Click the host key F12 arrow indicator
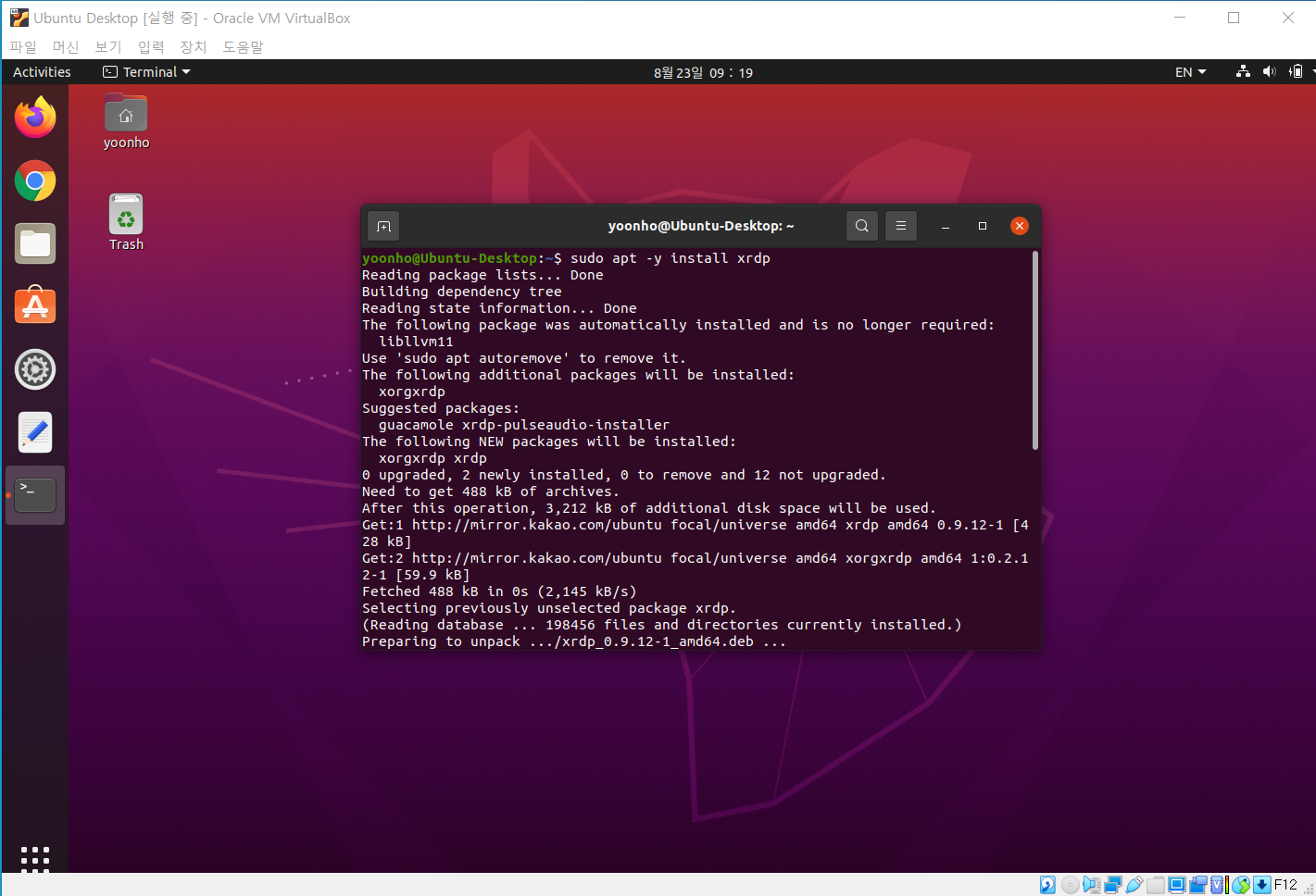 (1262, 885)
